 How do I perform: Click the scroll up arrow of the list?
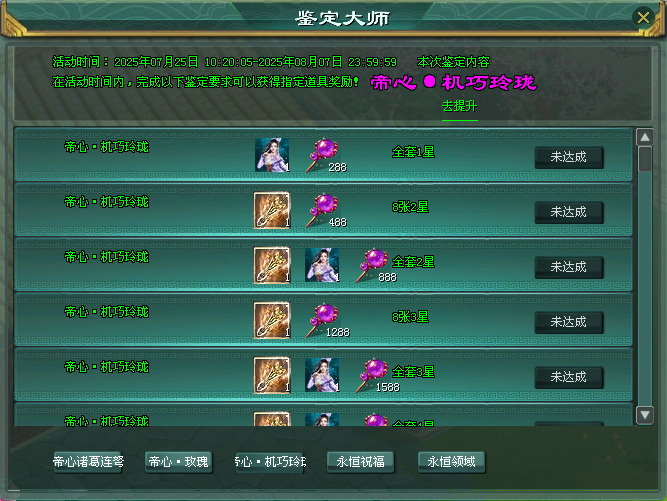coord(645,137)
